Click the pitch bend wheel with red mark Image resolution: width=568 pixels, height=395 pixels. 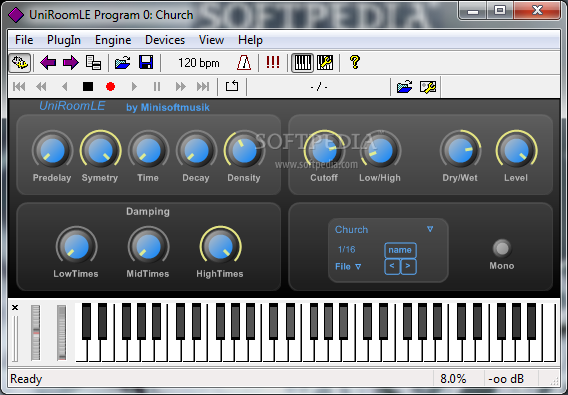click(x=36, y=333)
